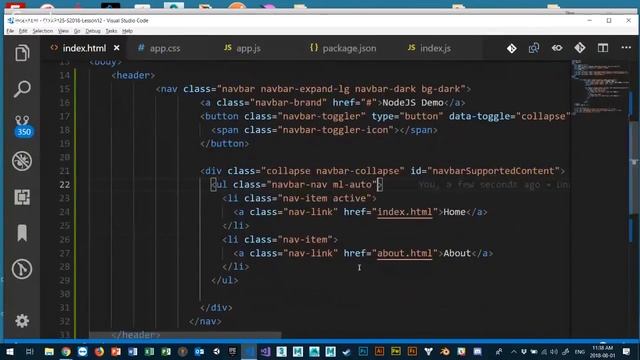Image resolution: width=640 pixels, height=360 pixels.
Task: Click "NodeJS Demo" text on line 16
Action: (x=413, y=102)
